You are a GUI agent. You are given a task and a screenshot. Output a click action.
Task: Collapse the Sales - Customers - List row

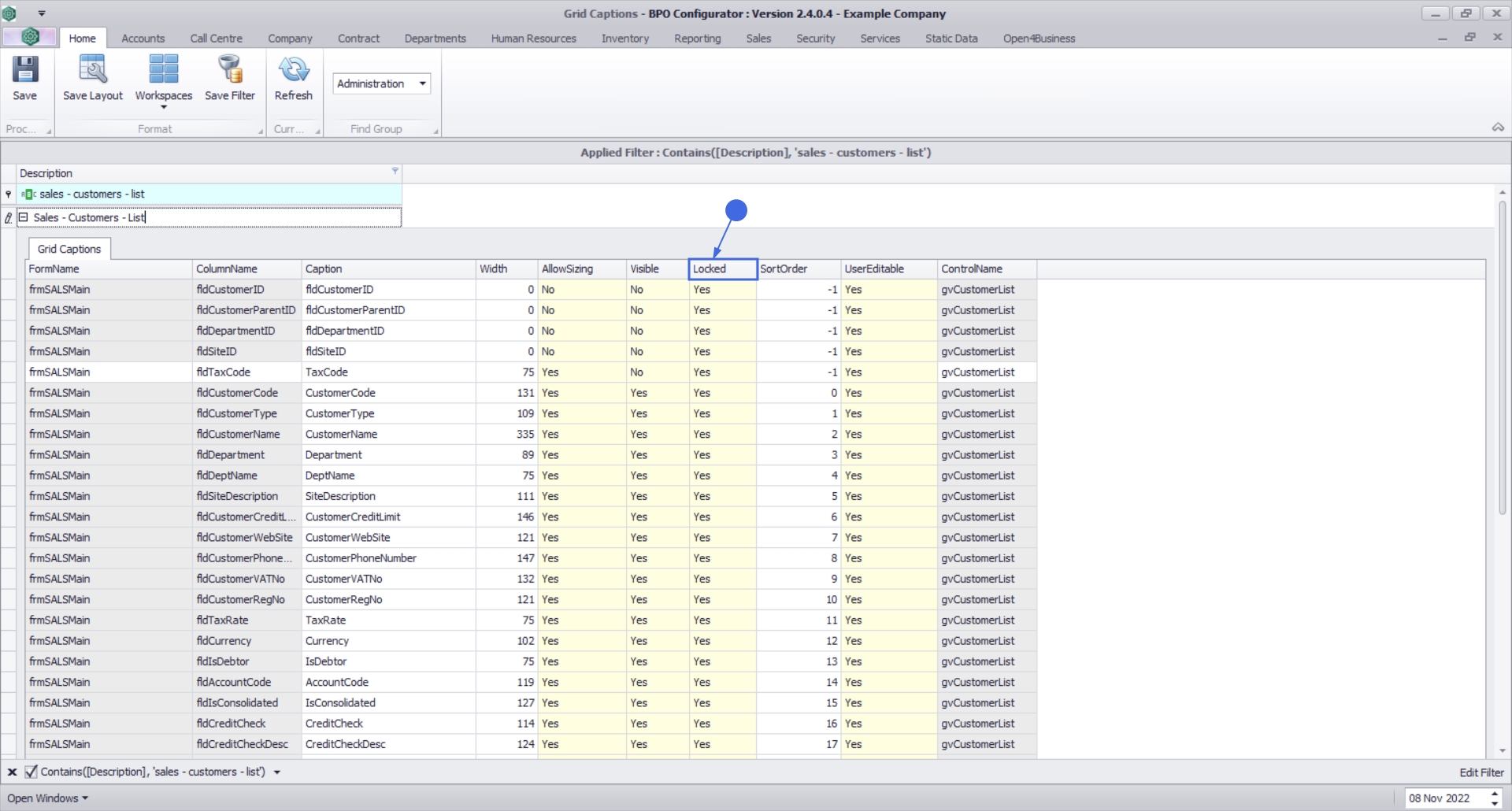[x=24, y=217]
